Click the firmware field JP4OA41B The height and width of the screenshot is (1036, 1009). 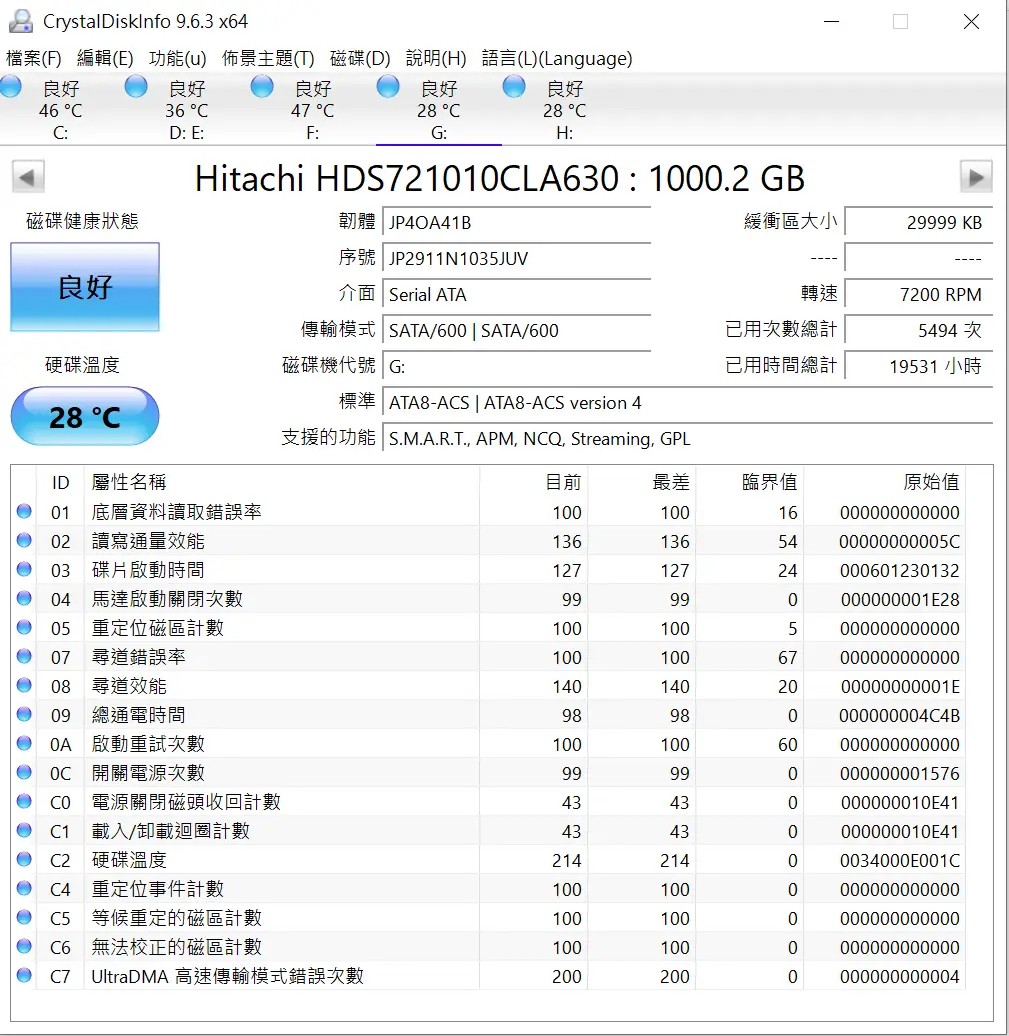point(517,223)
